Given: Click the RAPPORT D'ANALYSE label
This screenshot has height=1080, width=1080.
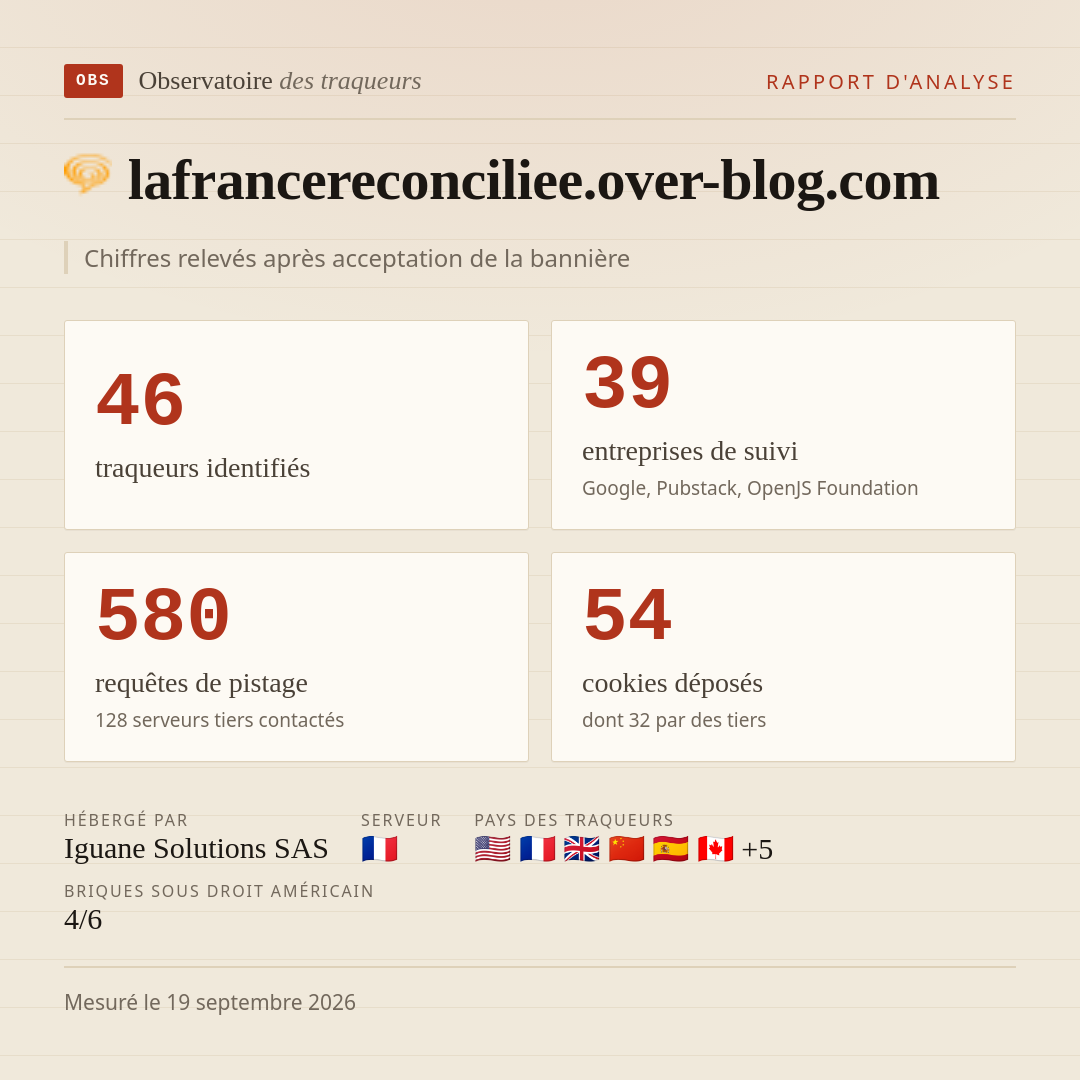Looking at the screenshot, I should (891, 82).
